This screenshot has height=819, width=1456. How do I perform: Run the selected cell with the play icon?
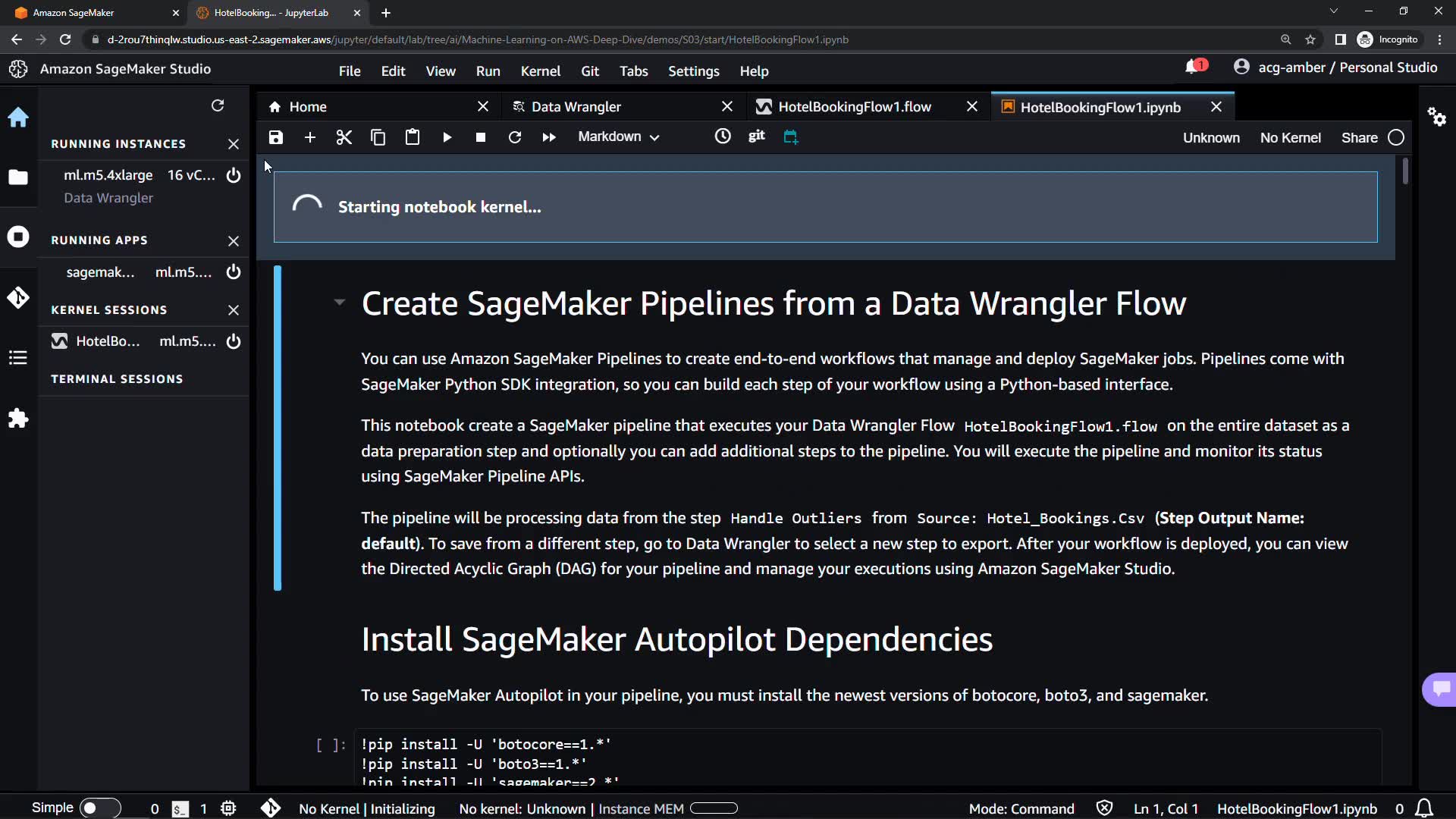tap(447, 137)
